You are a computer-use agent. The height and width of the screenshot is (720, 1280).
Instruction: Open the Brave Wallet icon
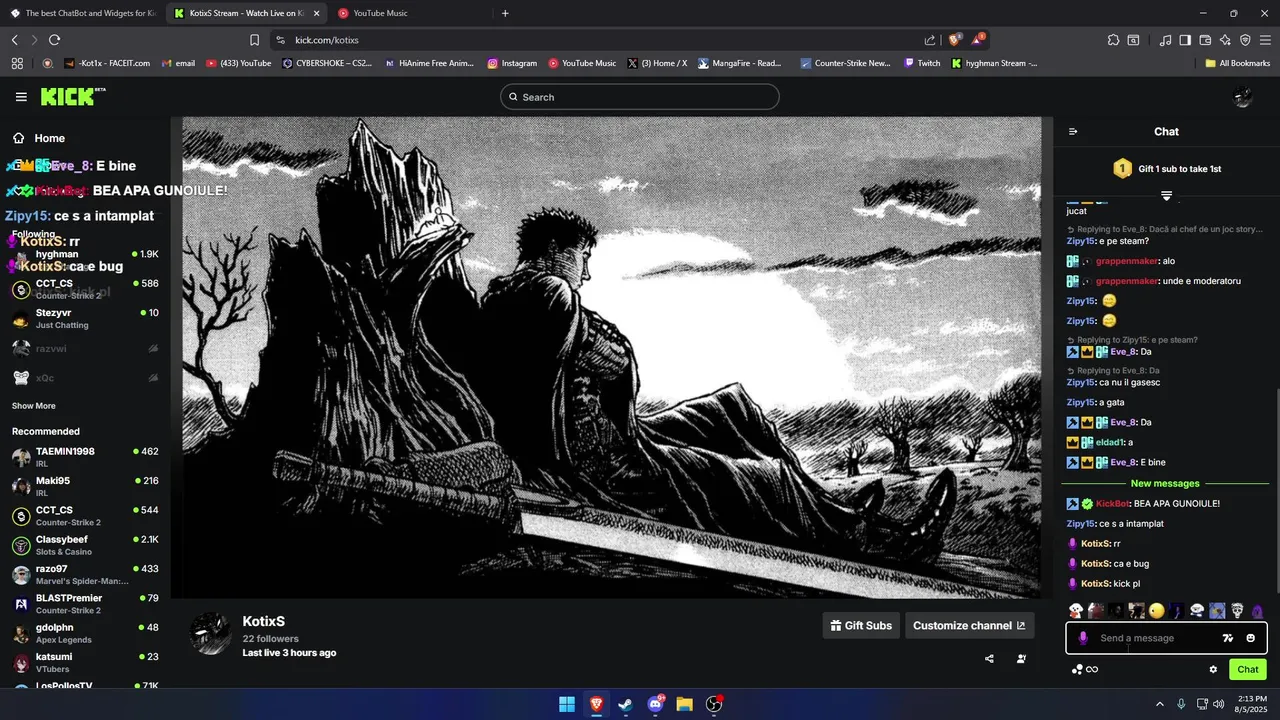[1205, 40]
